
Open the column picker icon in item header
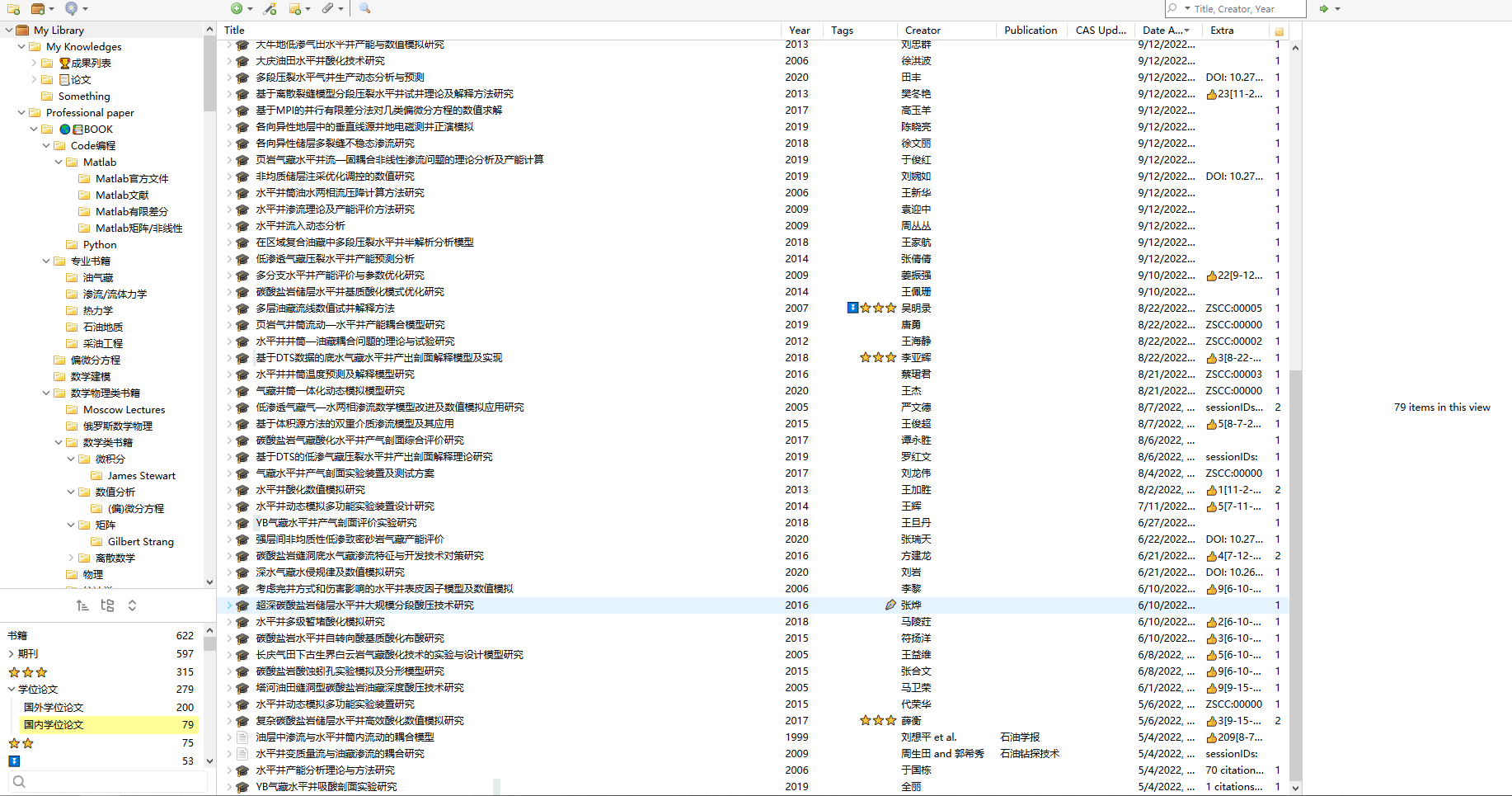tap(1279, 31)
